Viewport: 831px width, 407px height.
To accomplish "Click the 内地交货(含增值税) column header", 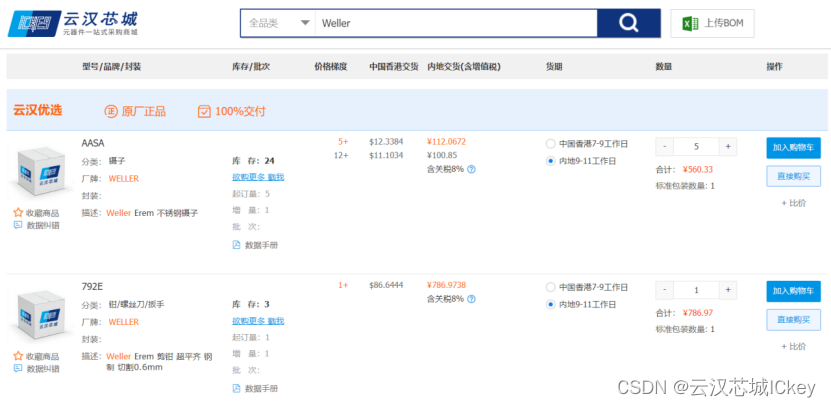I will point(464,67).
